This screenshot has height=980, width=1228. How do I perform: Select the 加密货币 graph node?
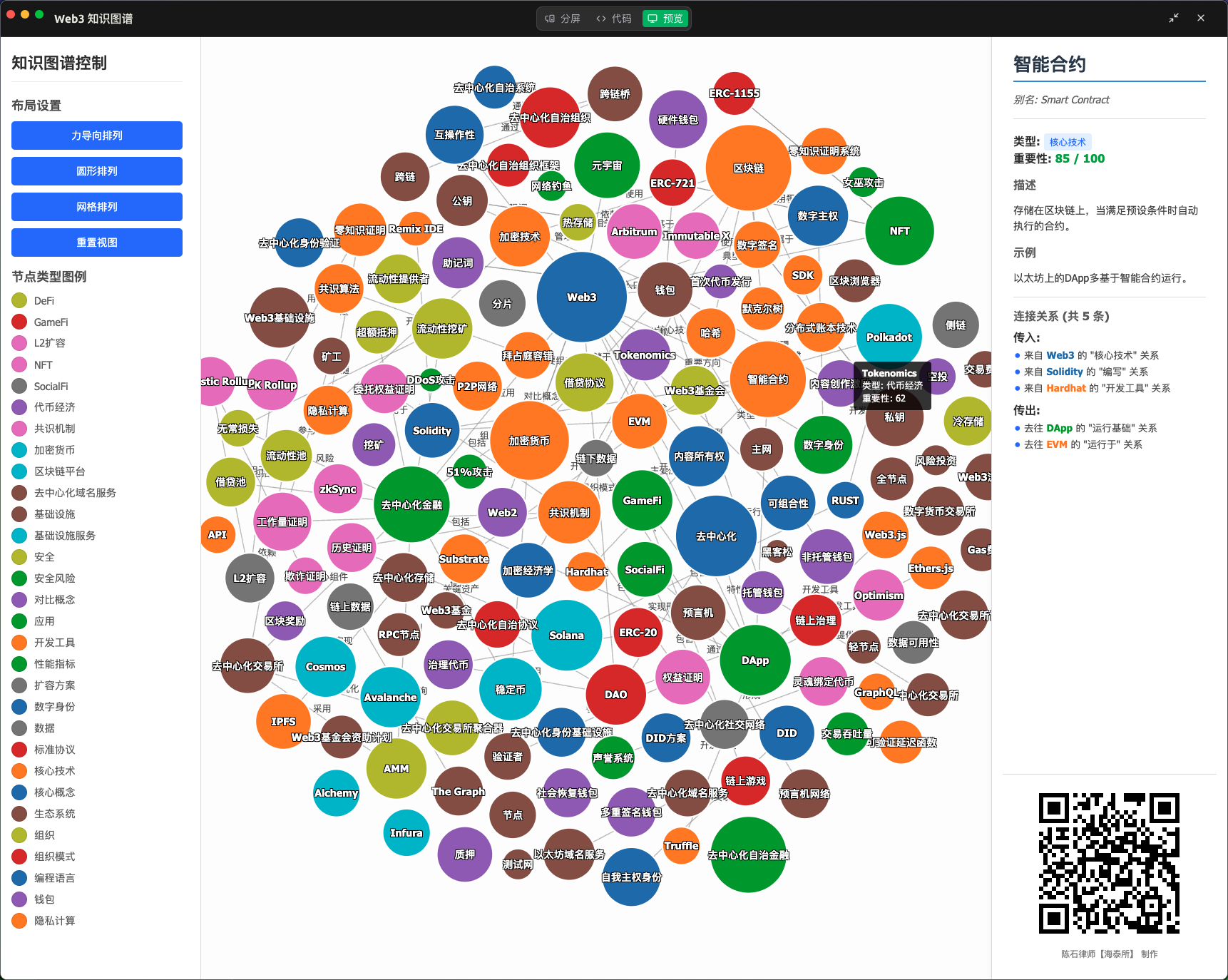click(529, 441)
